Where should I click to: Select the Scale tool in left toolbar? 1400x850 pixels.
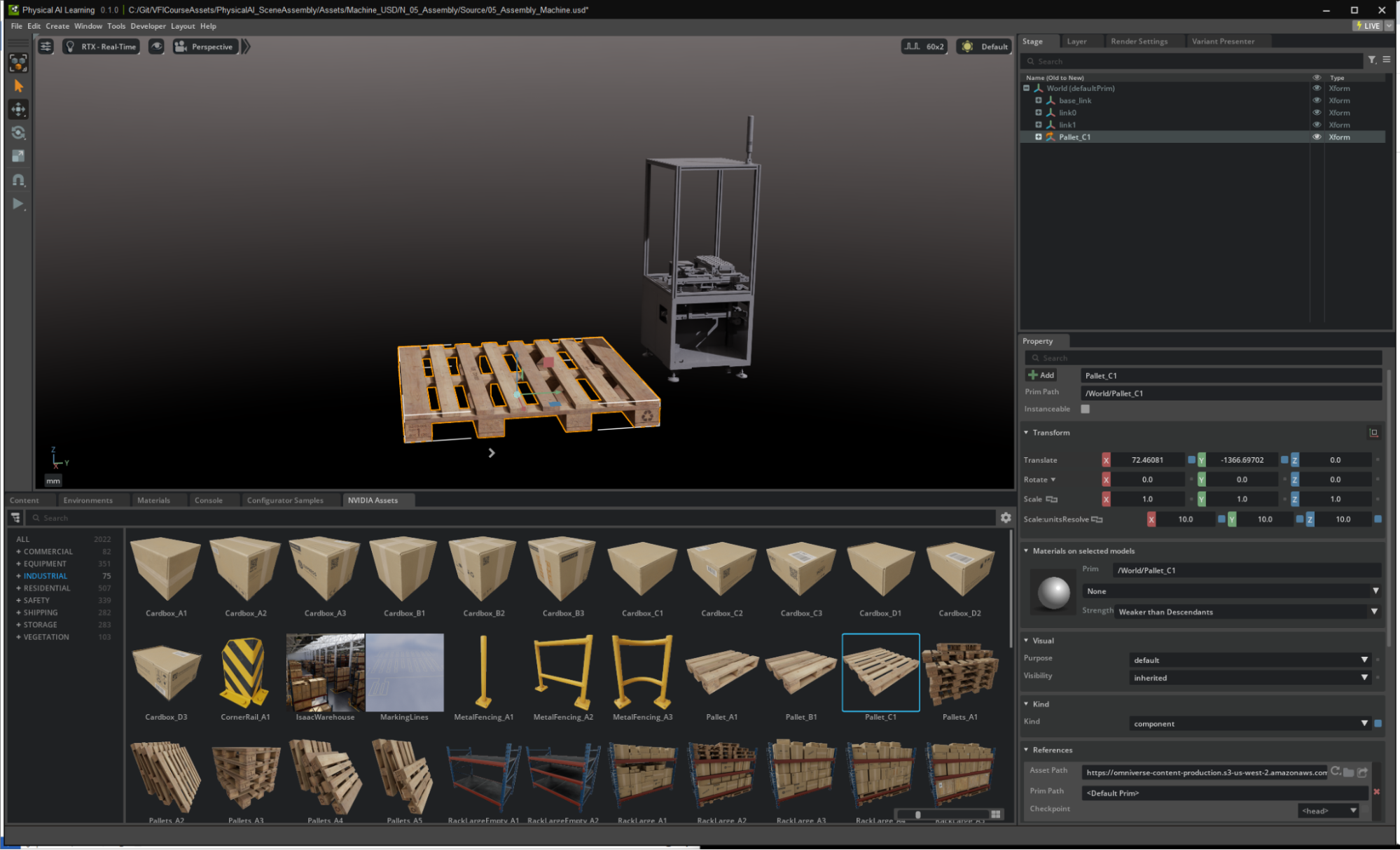[19, 156]
